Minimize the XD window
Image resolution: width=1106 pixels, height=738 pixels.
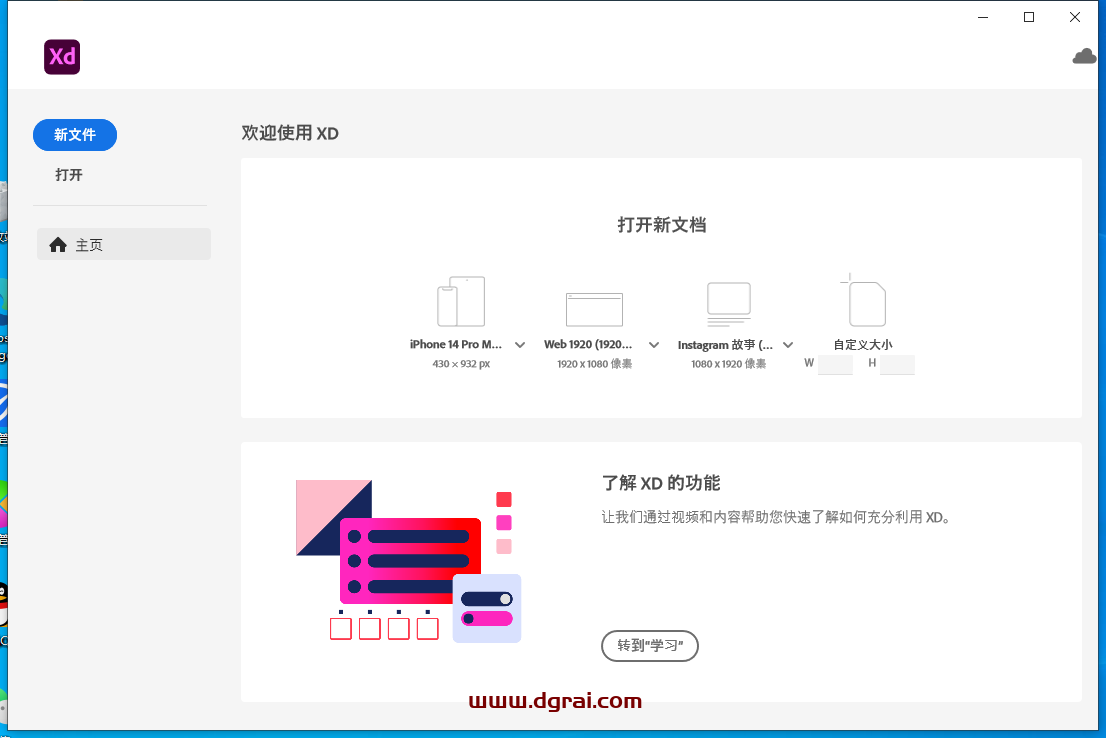click(x=983, y=17)
